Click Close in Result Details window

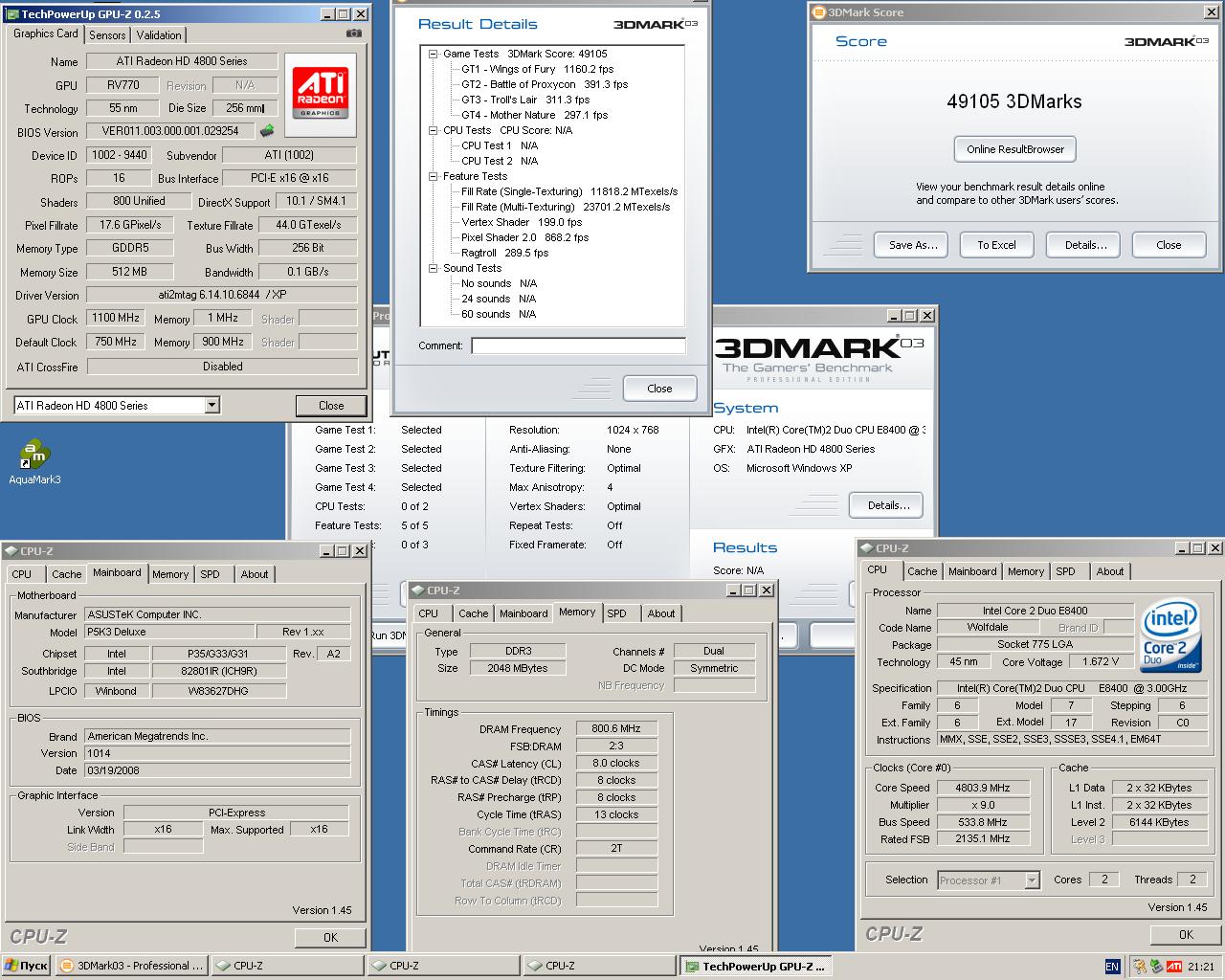point(659,389)
